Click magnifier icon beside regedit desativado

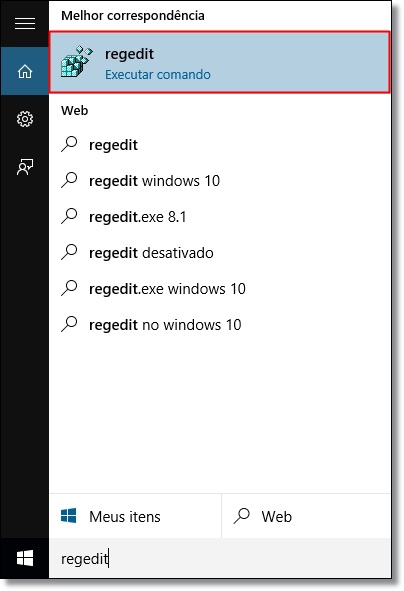[69, 253]
